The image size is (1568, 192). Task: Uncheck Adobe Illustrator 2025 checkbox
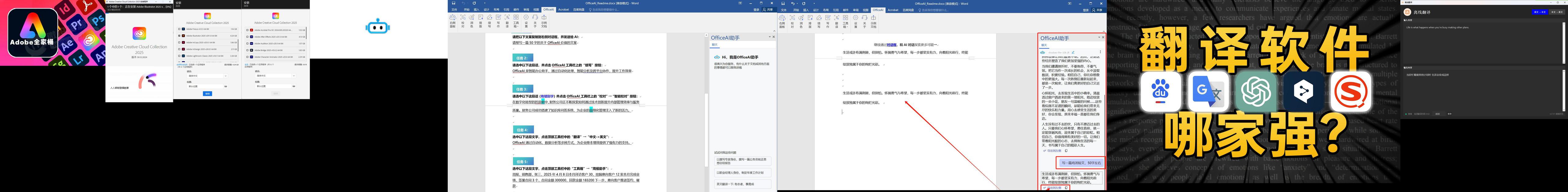click(179, 36)
